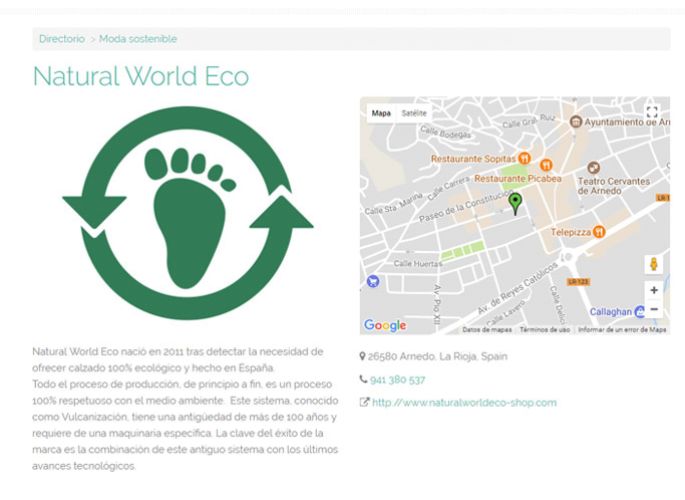The width and height of the screenshot is (685, 500).
Task: Click the Callaghan map label
Action: (610, 312)
